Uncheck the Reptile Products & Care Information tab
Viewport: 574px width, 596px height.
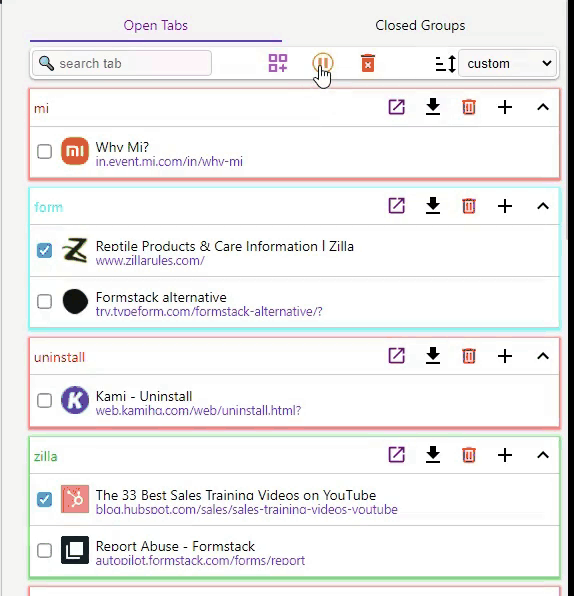44,250
